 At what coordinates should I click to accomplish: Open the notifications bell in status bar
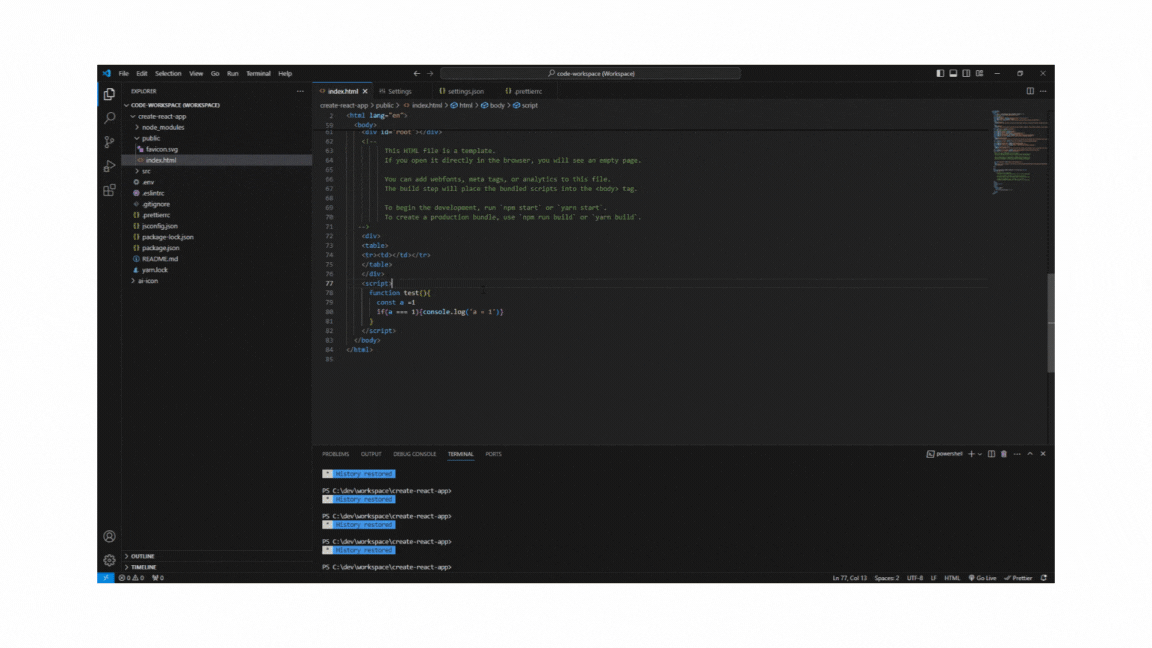[1044, 578]
